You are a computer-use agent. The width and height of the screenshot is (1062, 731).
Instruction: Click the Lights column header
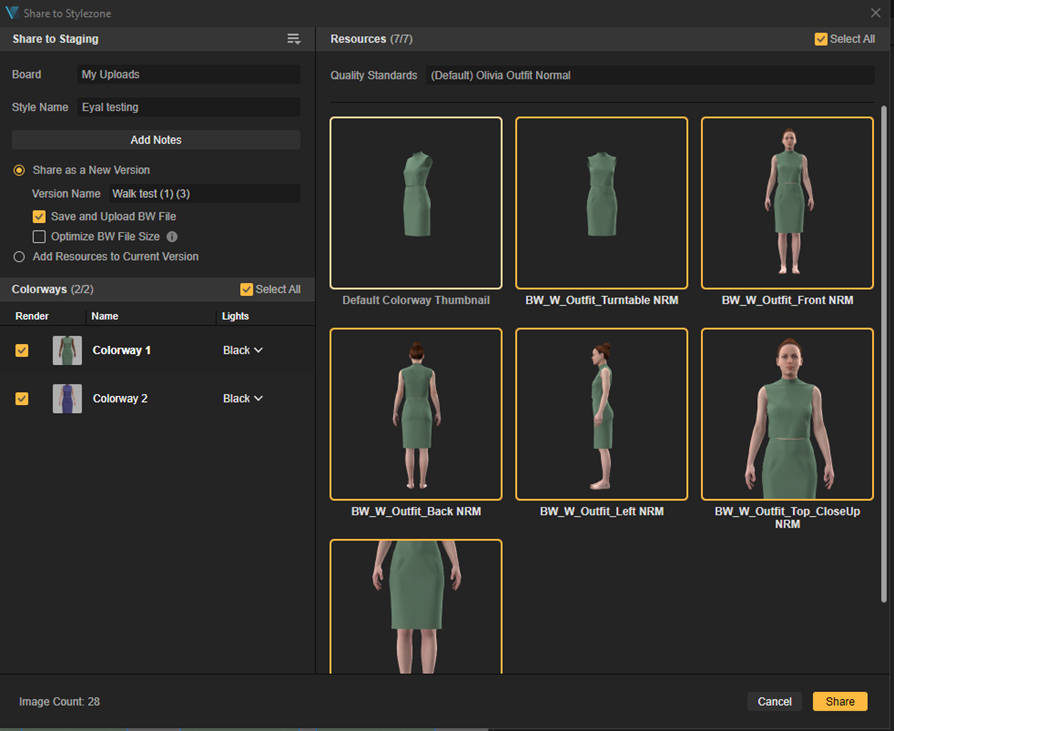pos(235,316)
